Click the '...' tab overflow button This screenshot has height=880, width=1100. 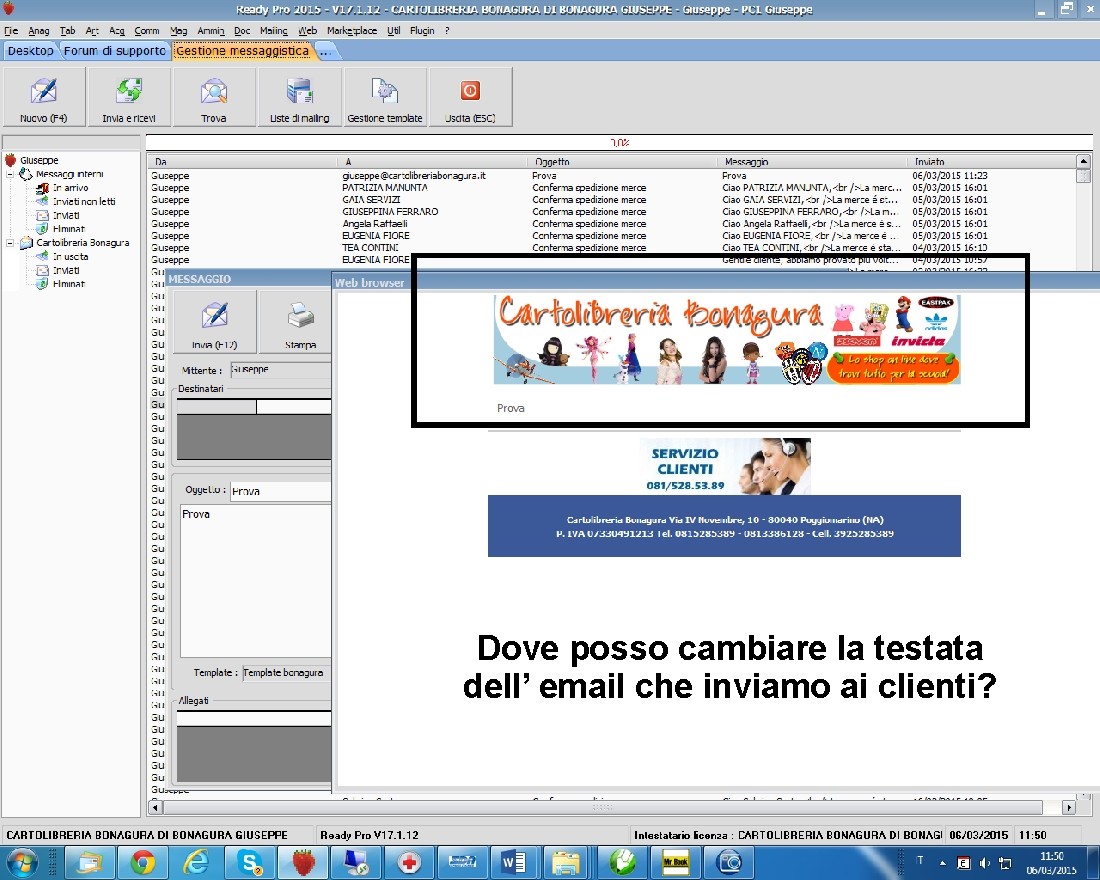click(324, 51)
